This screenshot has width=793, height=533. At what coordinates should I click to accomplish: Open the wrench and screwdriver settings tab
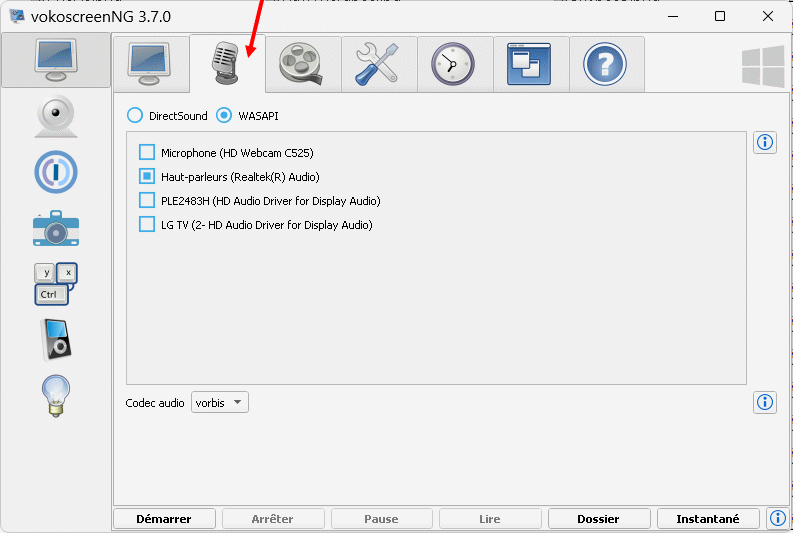tap(379, 64)
